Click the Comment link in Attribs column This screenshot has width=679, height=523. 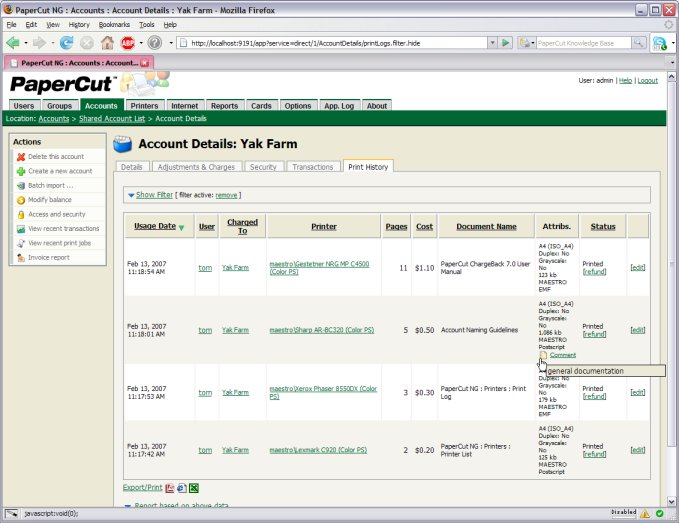tap(563, 355)
